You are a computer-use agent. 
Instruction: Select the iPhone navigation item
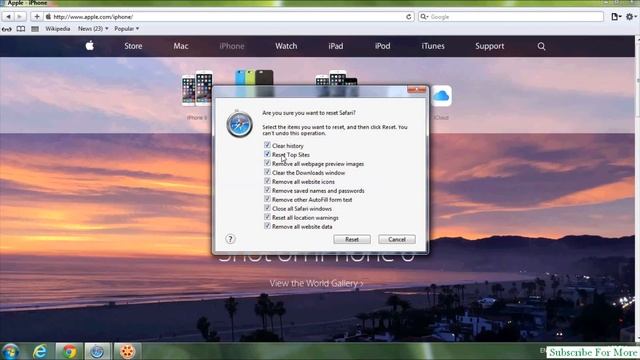[232, 46]
